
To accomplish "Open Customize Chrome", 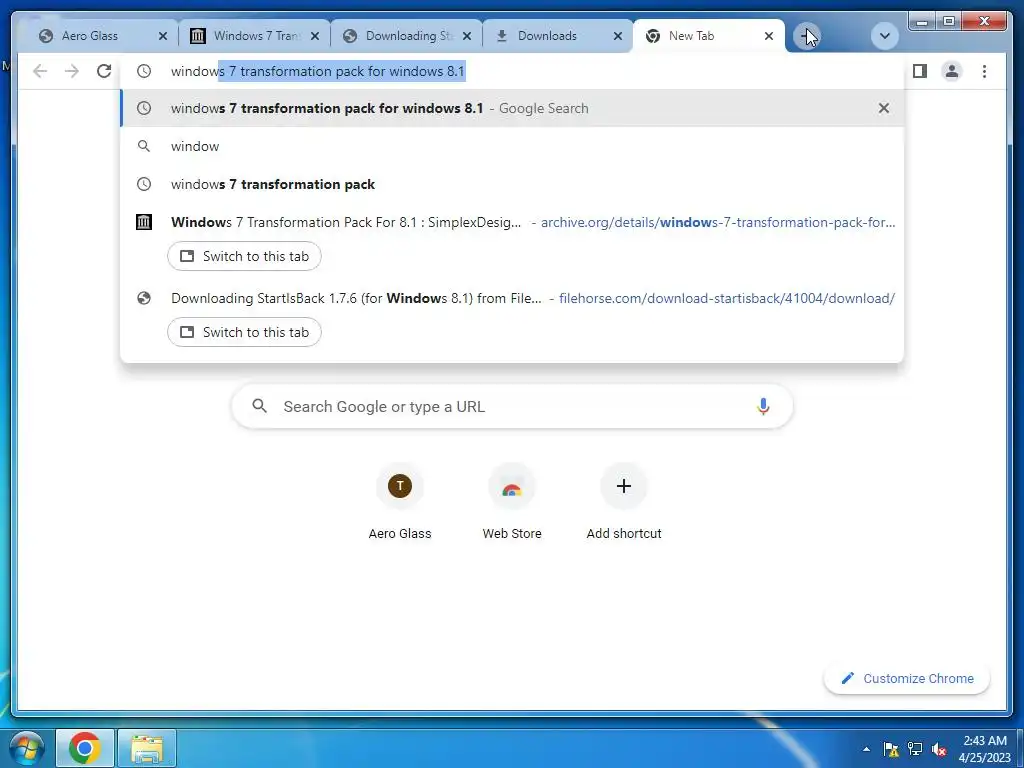I will tap(907, 679).
